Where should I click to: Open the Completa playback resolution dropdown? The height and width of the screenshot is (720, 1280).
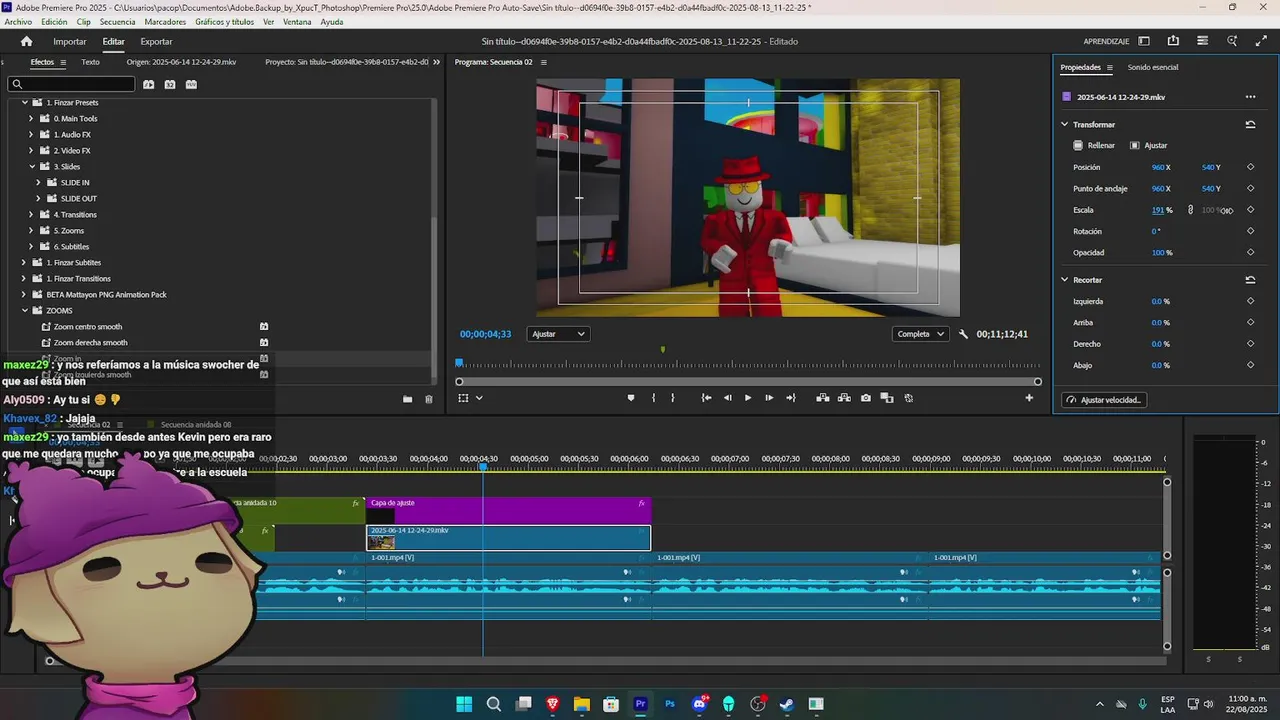pos(920,334)
